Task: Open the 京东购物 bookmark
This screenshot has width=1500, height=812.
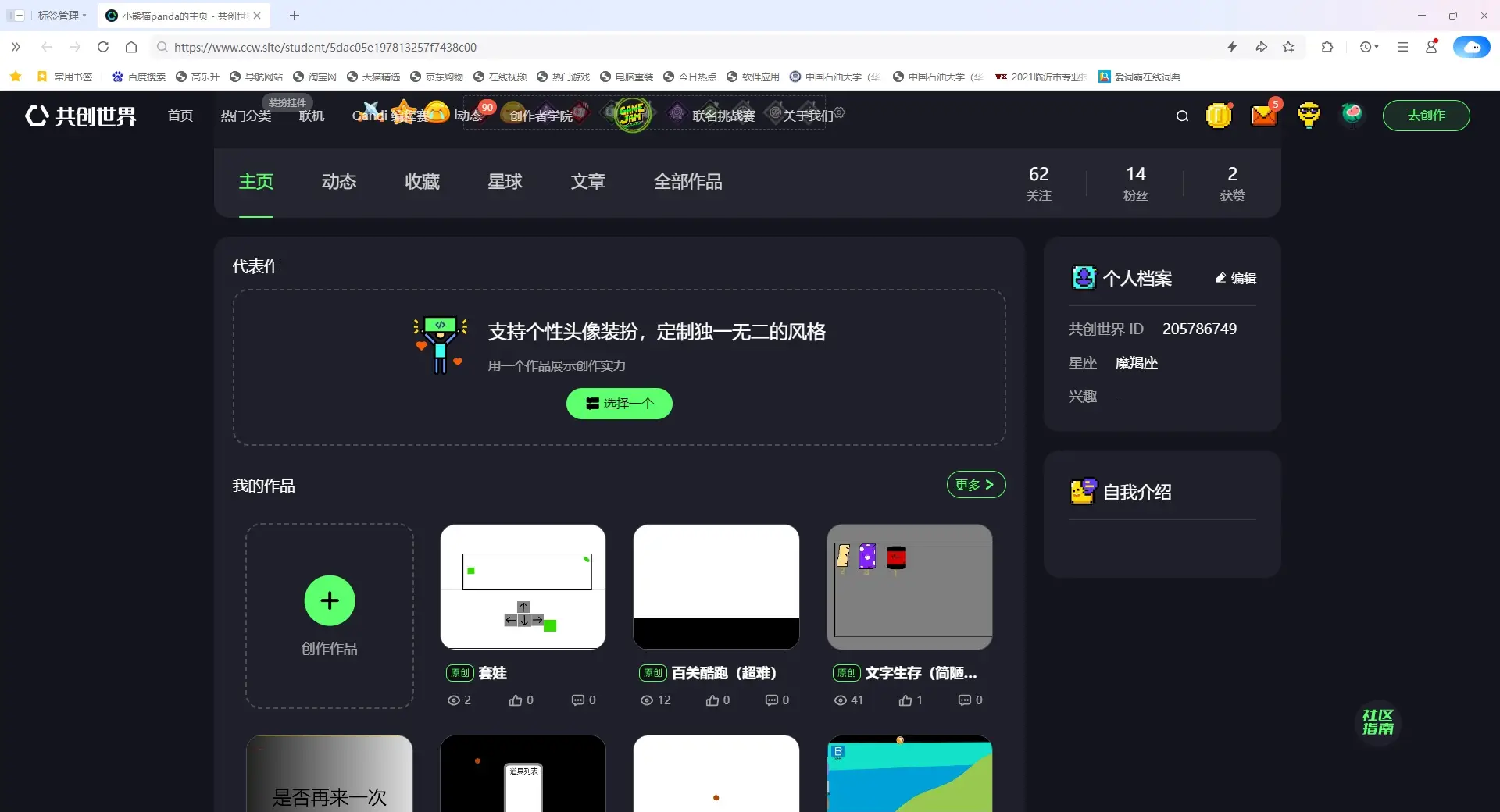Action: point(437,77)
